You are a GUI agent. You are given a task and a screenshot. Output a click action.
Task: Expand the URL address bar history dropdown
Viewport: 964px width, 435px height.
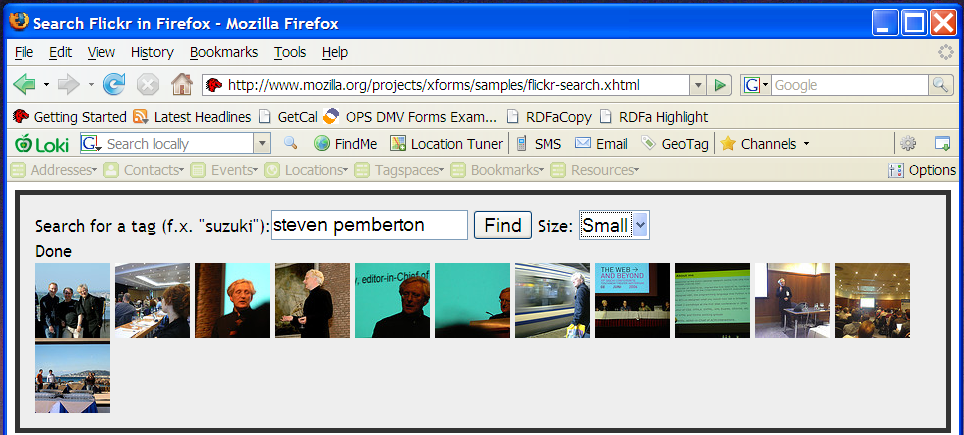click(699, 85)
